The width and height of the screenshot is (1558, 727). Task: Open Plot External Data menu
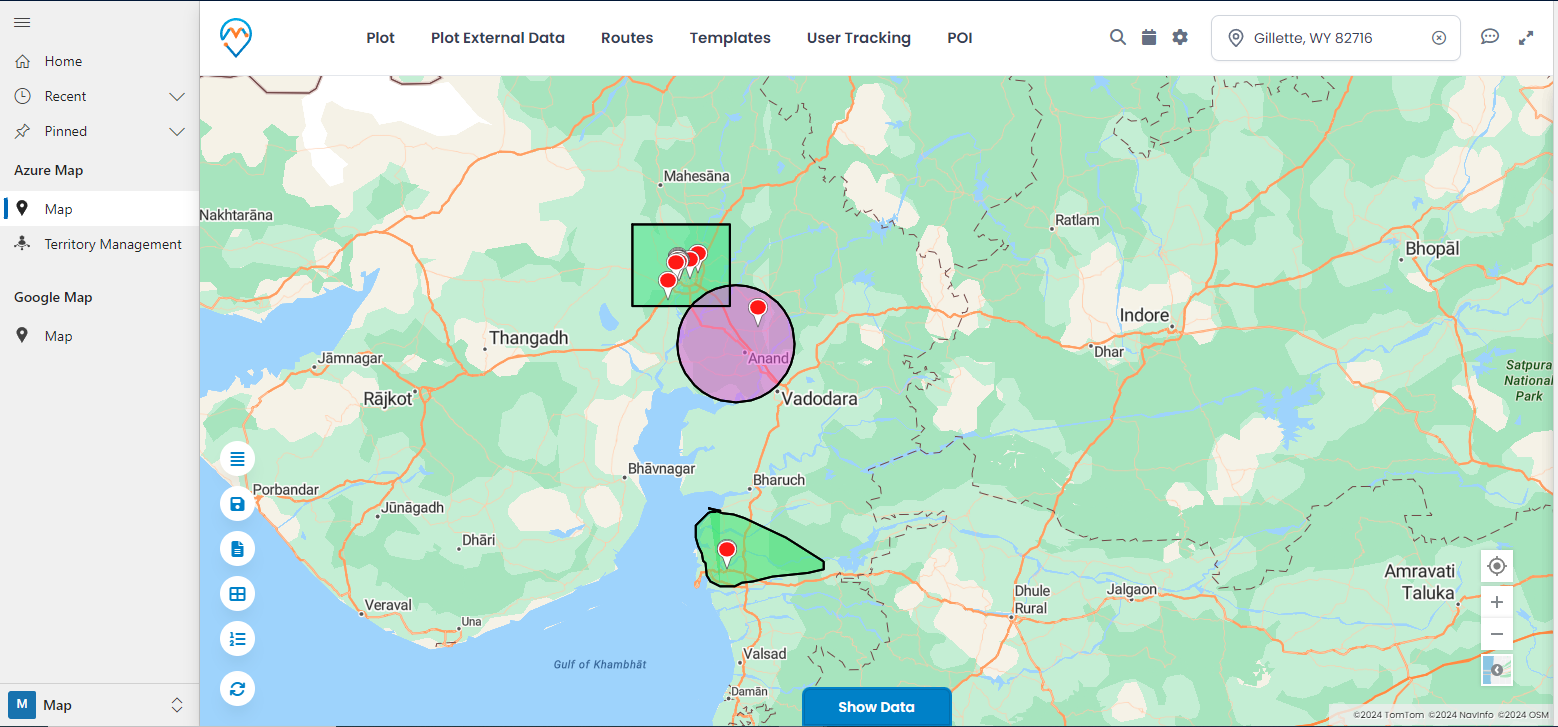coord(498,38)
